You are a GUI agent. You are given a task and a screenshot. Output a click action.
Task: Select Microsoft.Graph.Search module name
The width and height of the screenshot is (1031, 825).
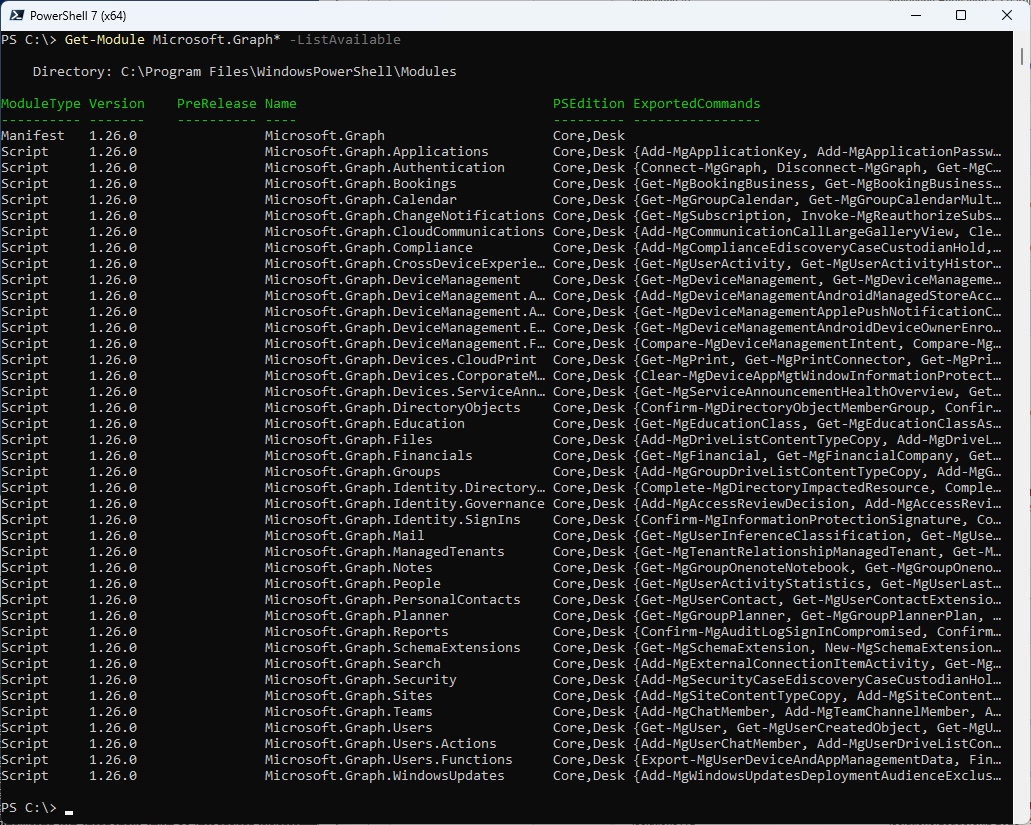[x=352, y=663]
